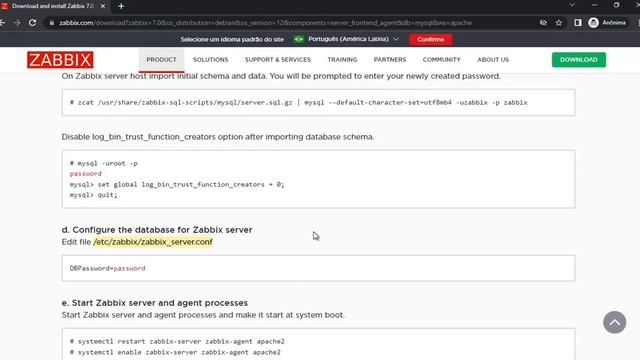Click the crossed-out eye tracking icon
The image size is (640, 360).
[x=543, y=23]
